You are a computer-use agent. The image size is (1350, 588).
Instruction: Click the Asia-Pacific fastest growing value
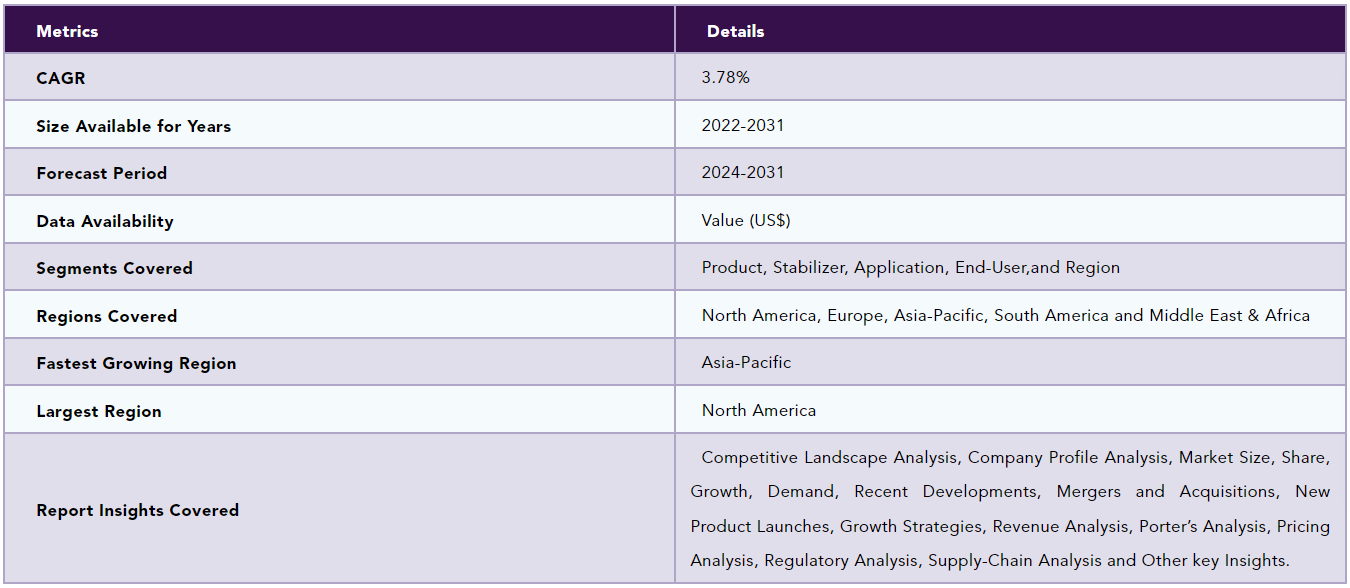746,362
